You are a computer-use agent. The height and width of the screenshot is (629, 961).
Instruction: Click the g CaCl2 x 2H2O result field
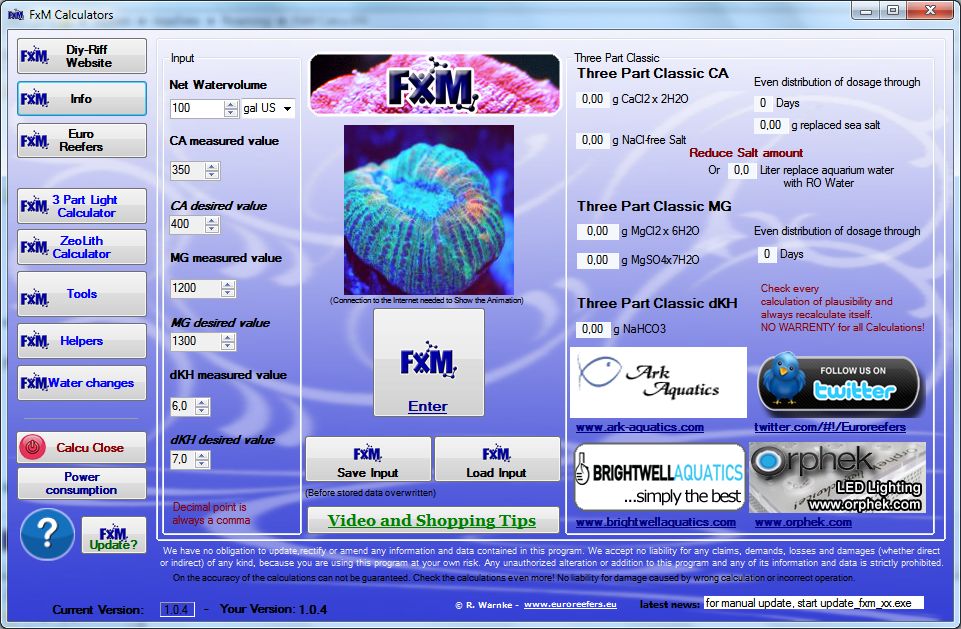pyautogui.click(x=592, y=99)
